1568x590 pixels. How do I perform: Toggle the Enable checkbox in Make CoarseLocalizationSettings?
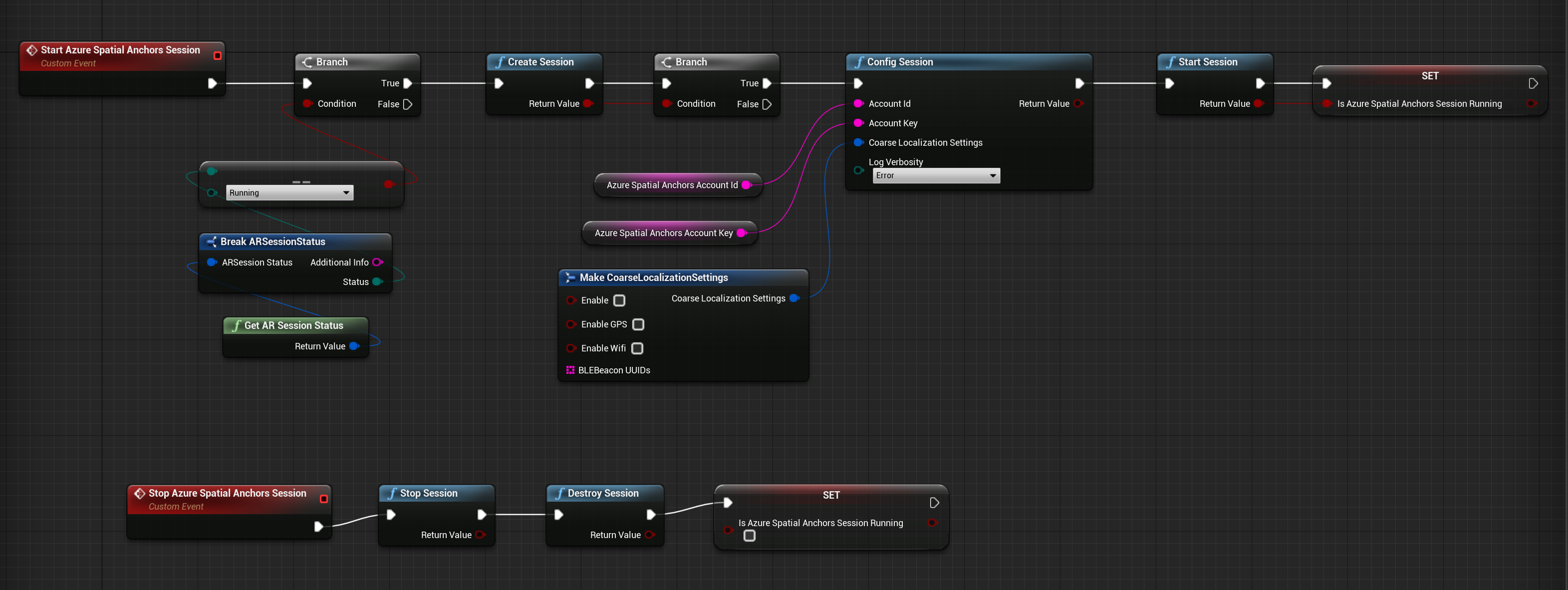pyautogui.click(x=620, y=301)
